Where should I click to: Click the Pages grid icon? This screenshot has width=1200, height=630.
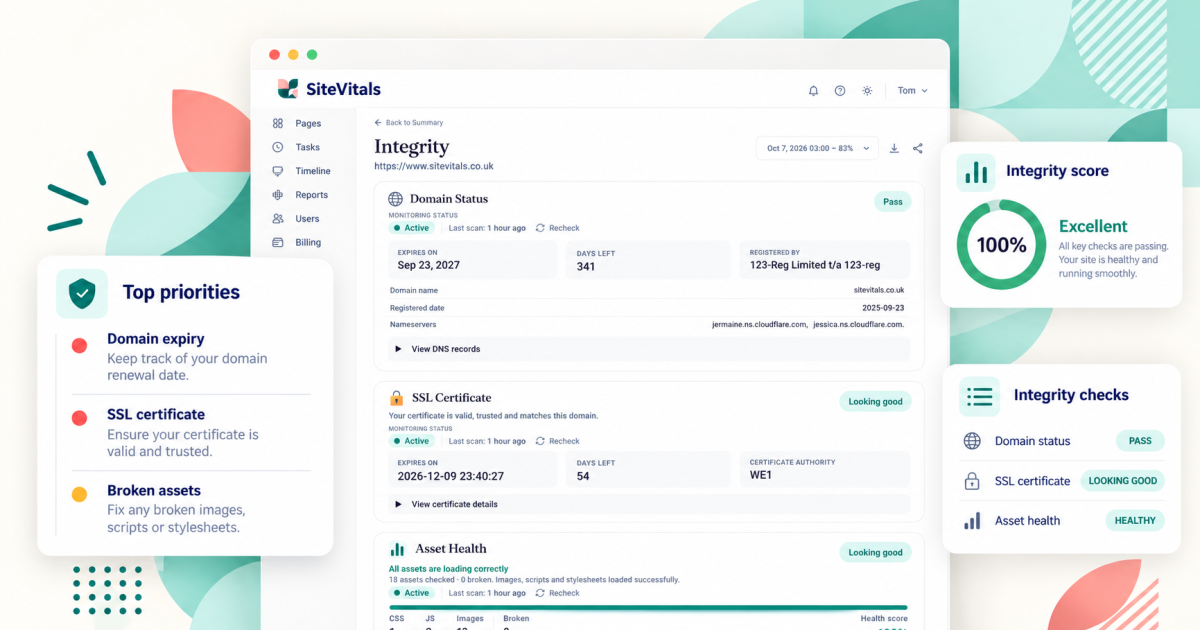coord(277,123)
